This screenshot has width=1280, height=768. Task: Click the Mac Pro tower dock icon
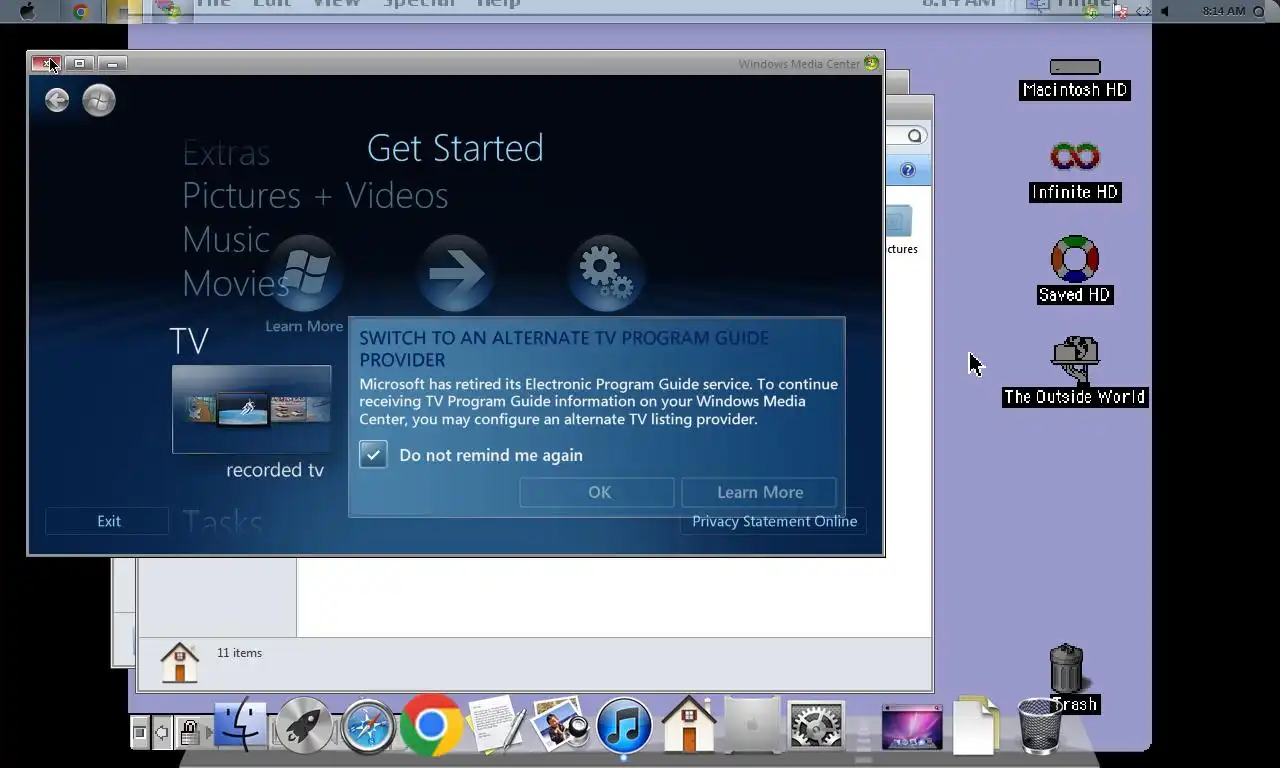point(752,725)
